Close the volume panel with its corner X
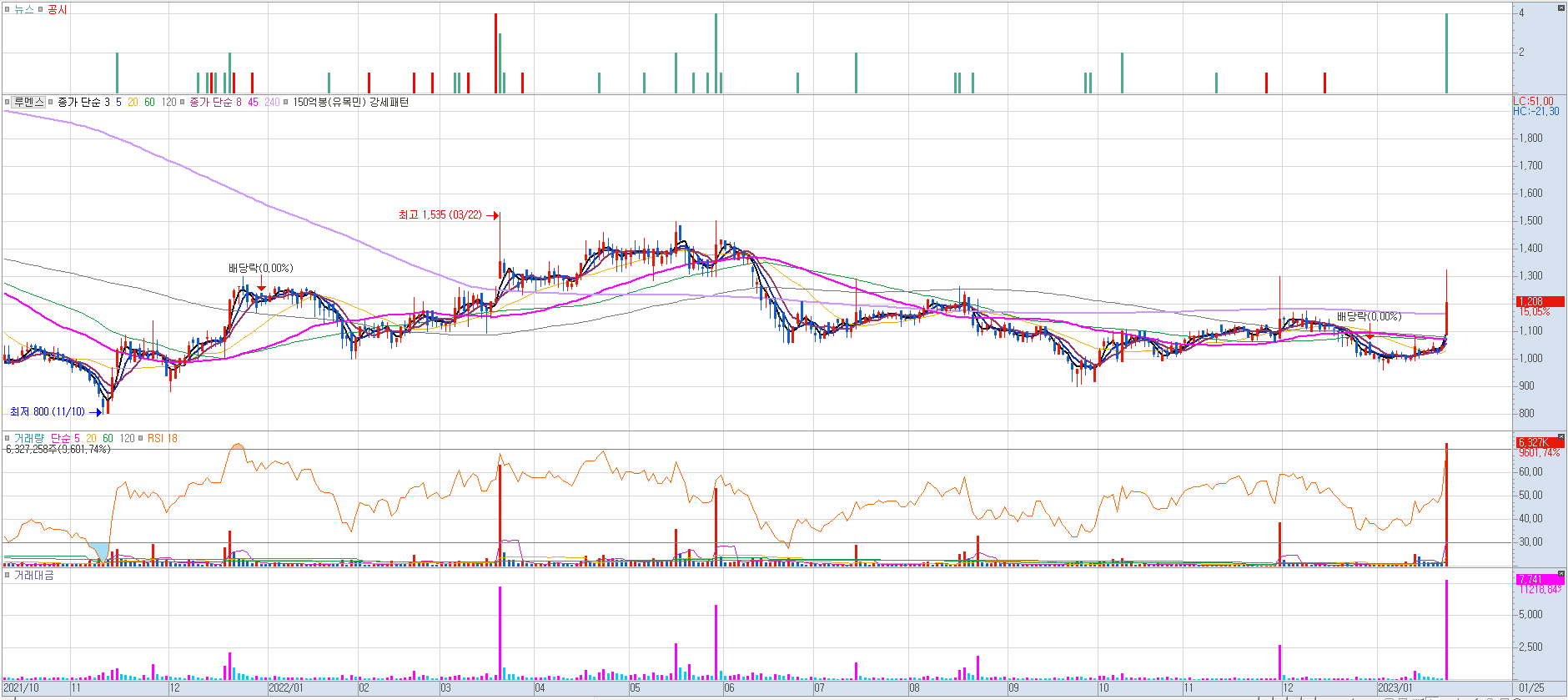The width and height of the screenshot is (1568, 700). coord(1561,437)
